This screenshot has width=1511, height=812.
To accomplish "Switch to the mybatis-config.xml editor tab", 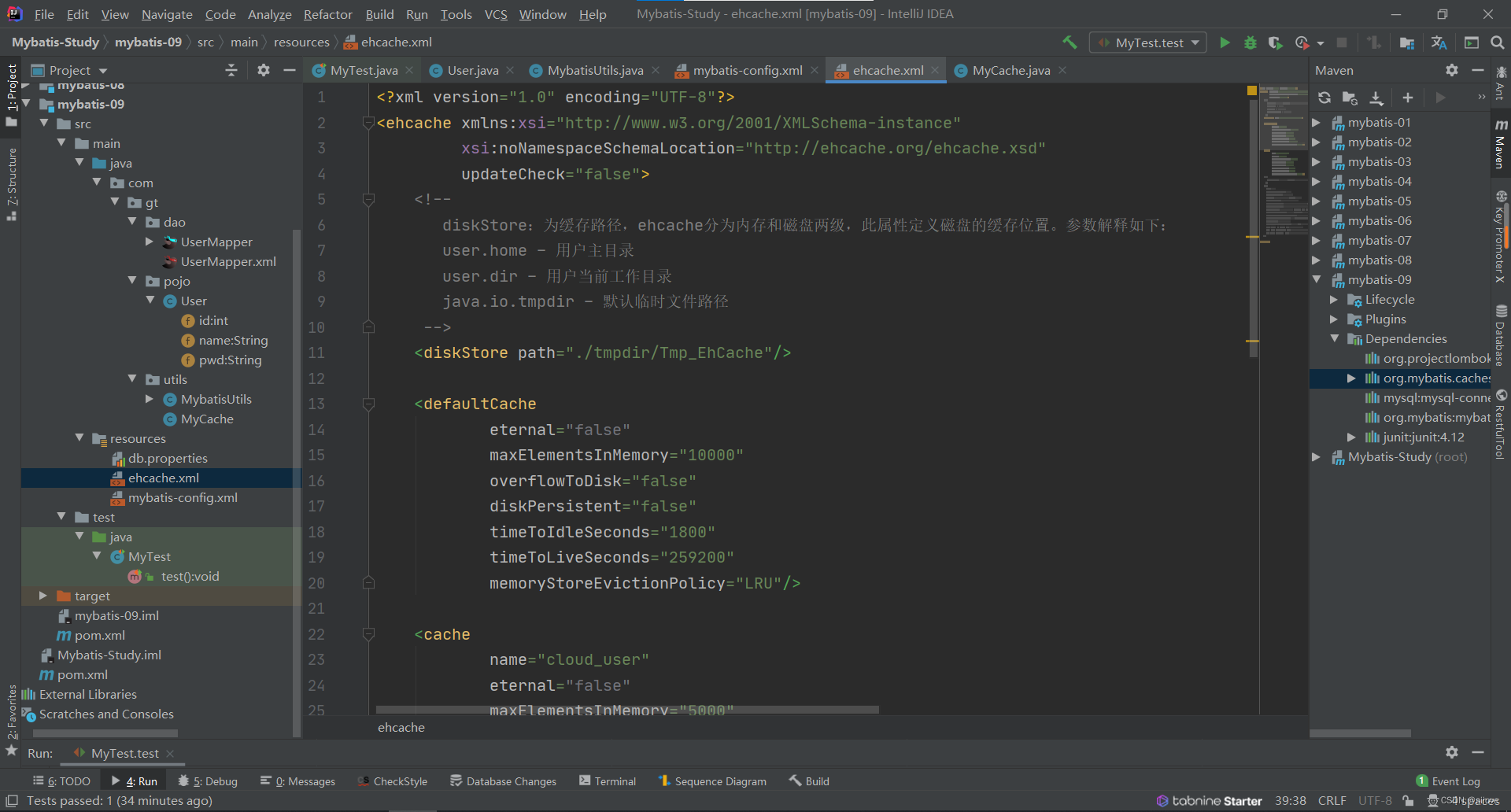I will [747, 70].
